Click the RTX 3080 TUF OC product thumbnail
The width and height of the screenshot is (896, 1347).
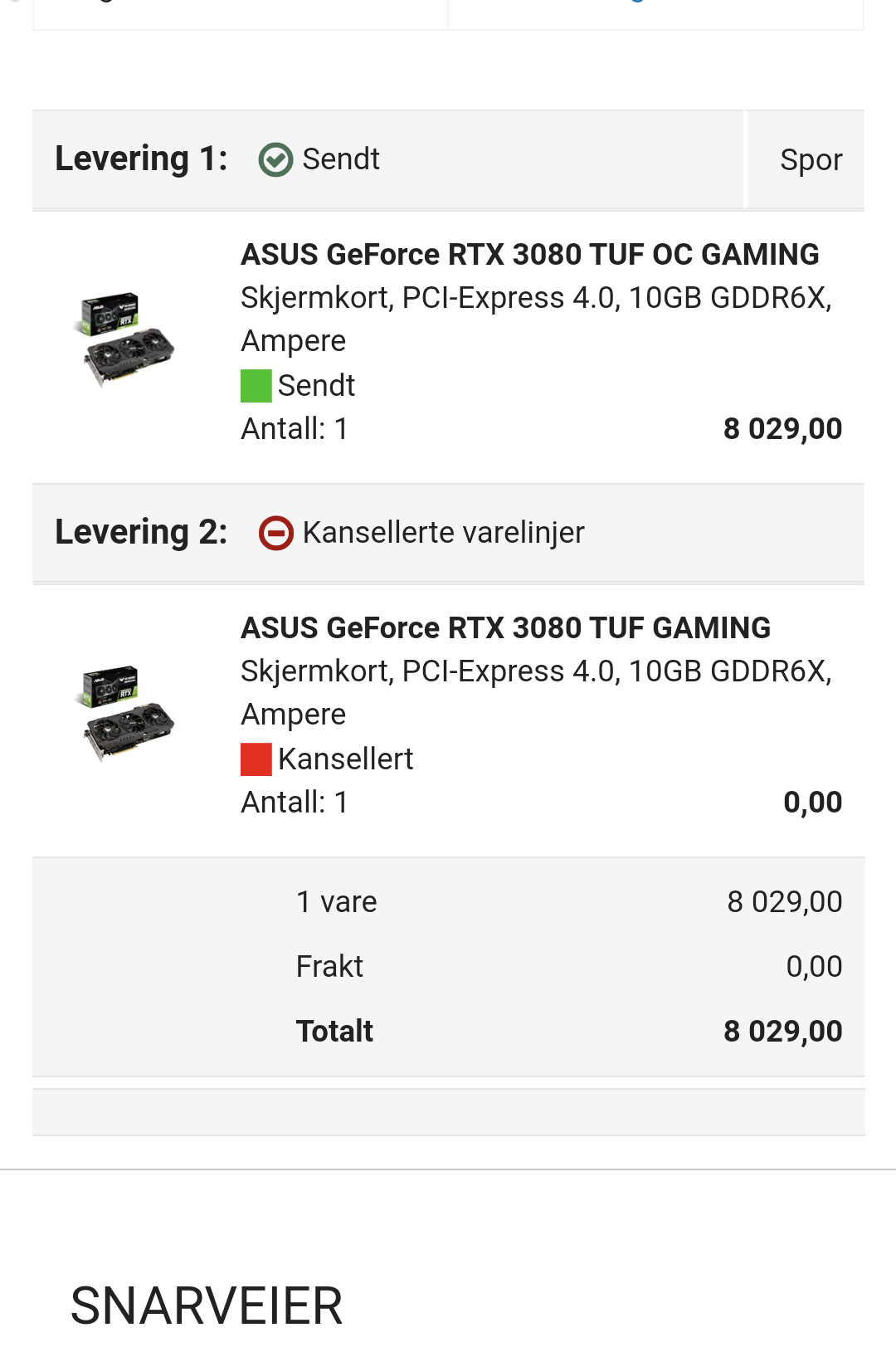tap(127, 340)
